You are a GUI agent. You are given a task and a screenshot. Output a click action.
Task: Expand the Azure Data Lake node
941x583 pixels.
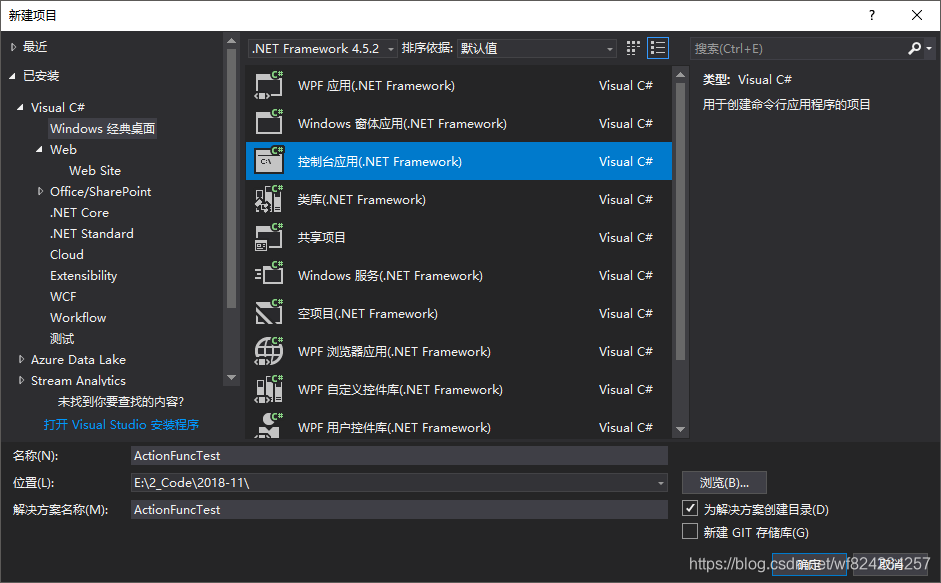pyautogui.click(x=21, y=359)
